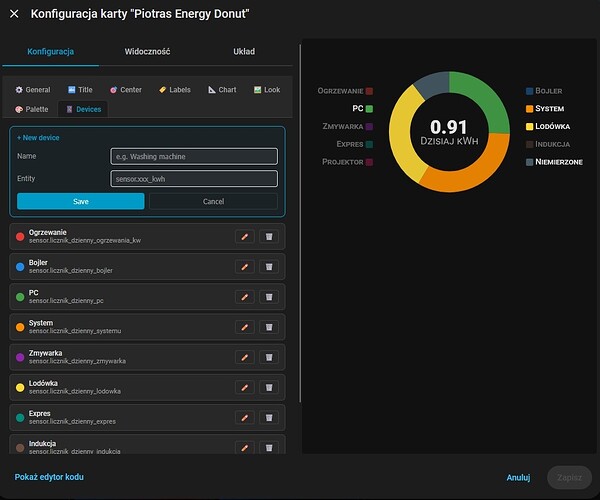Edit the Zmywarka device with pencil icon
The height and width of the screenshot is (500, 600).
click(x=245, y=357)
